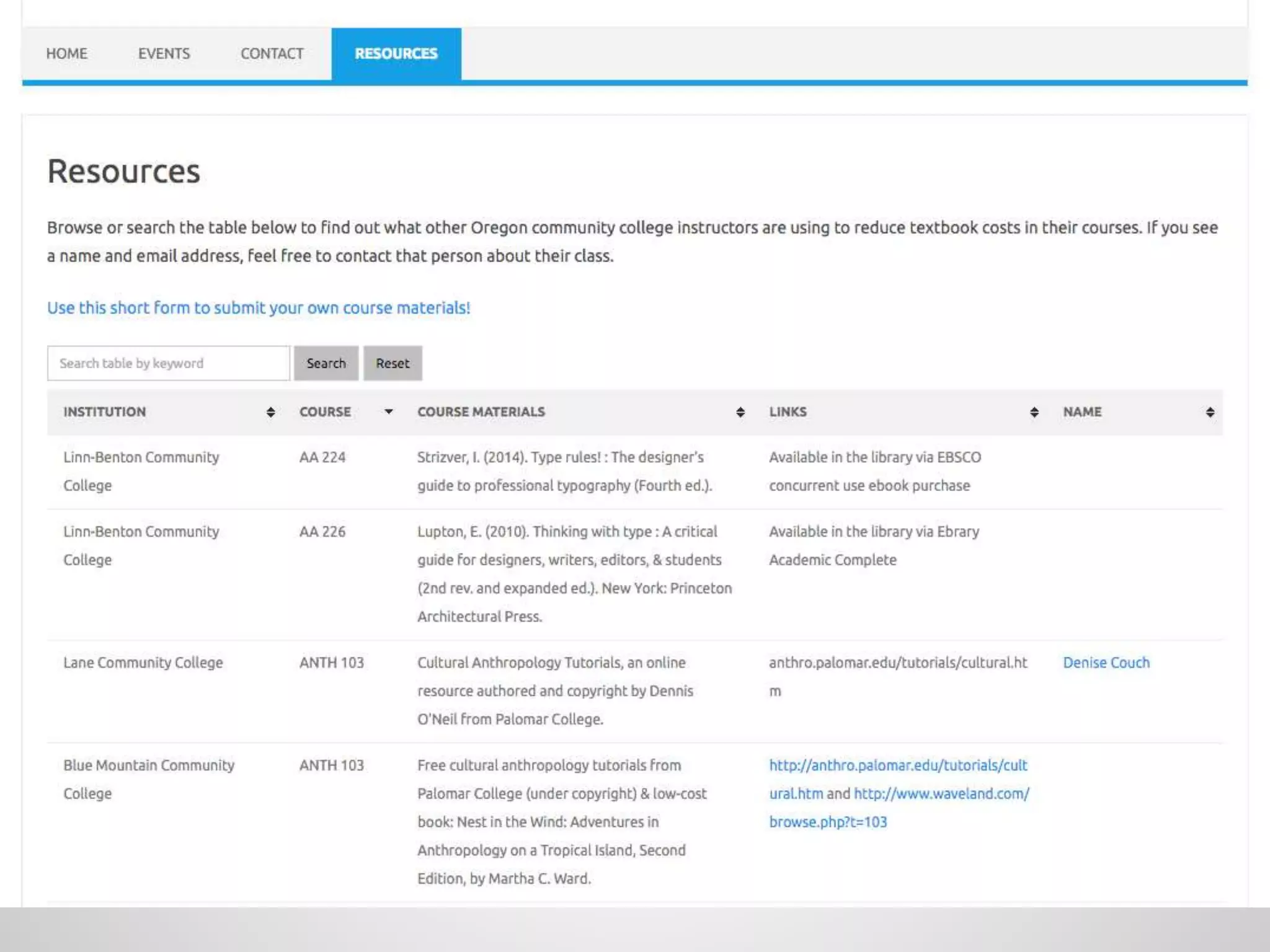The width and height of the screenshot is (1270, 952).
Task: Click the Links column header text
Action: [788, 412]
